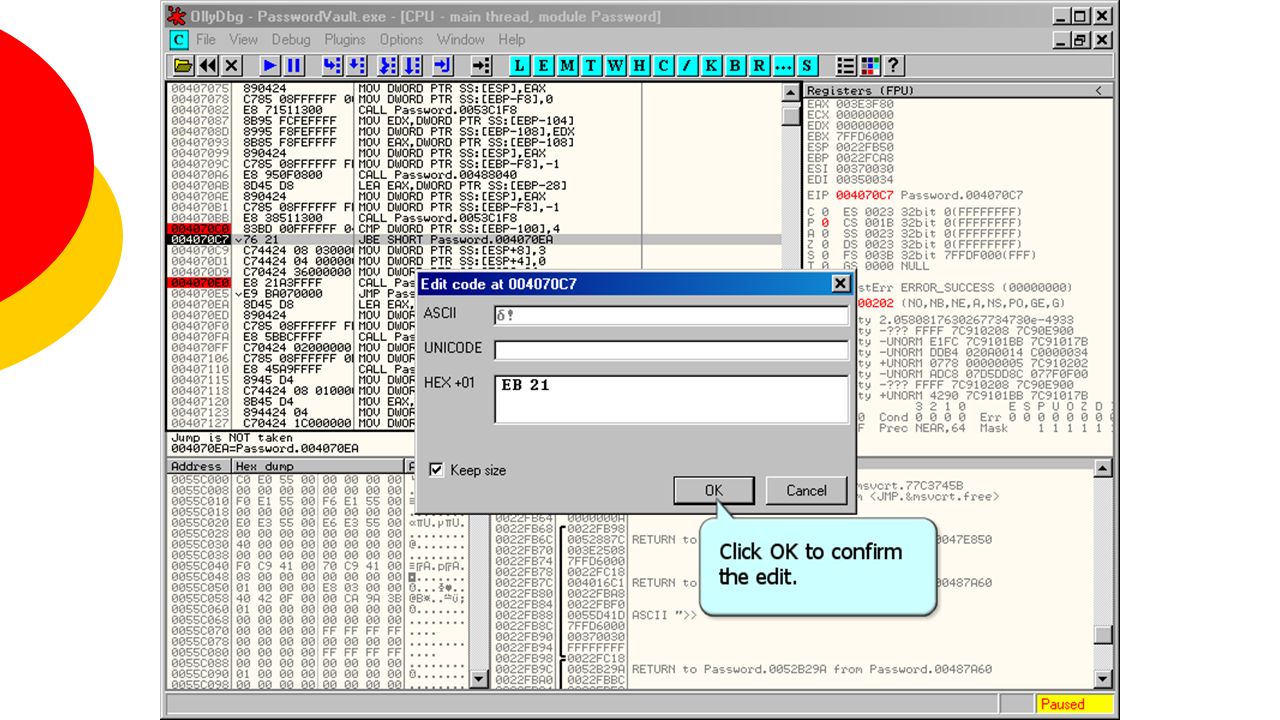Screen dimensions: 1280x720
Task: Open the Log window L button
Action: [x=520, y=66]
